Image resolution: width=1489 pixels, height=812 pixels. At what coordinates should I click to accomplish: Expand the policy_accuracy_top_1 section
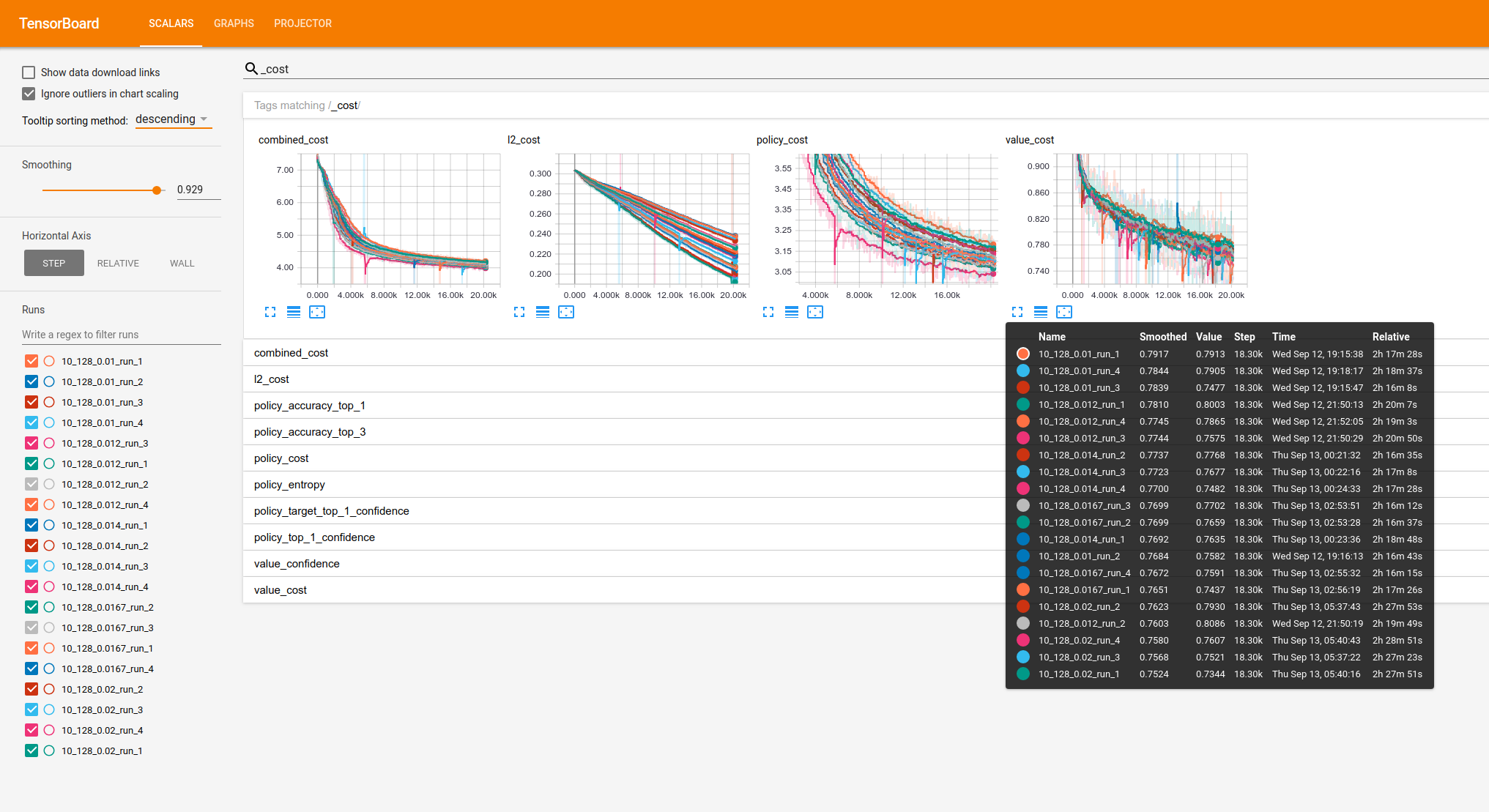pos(309,406)
